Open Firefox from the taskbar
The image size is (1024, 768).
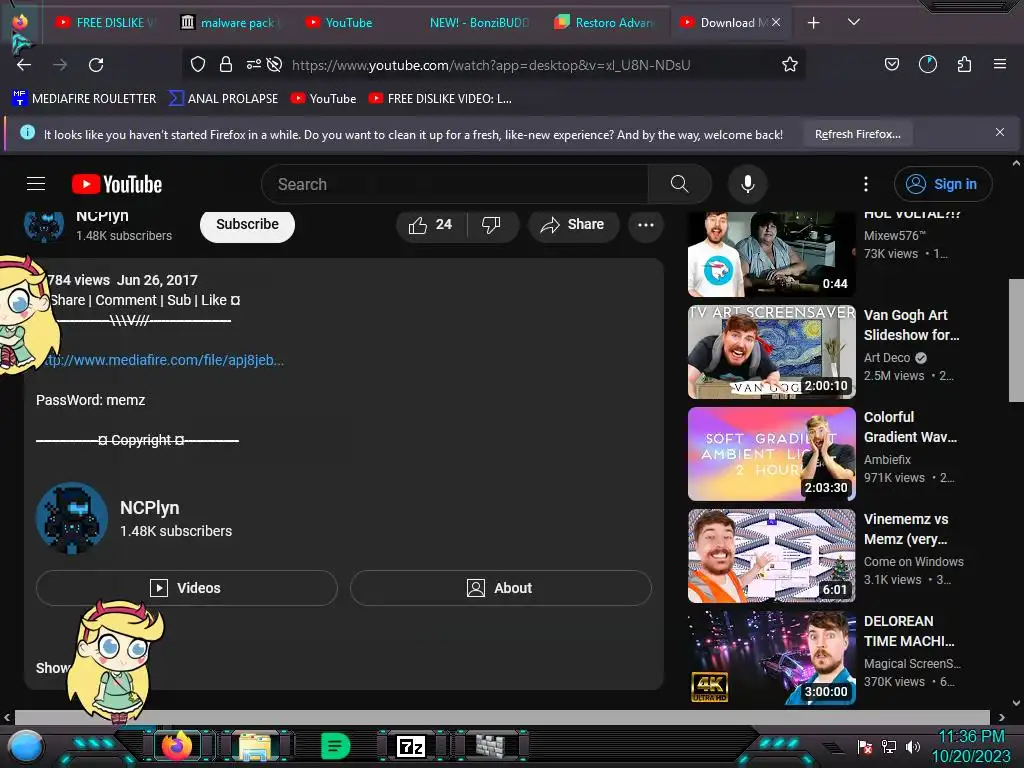pyautogui.click(x=177, y=746)
